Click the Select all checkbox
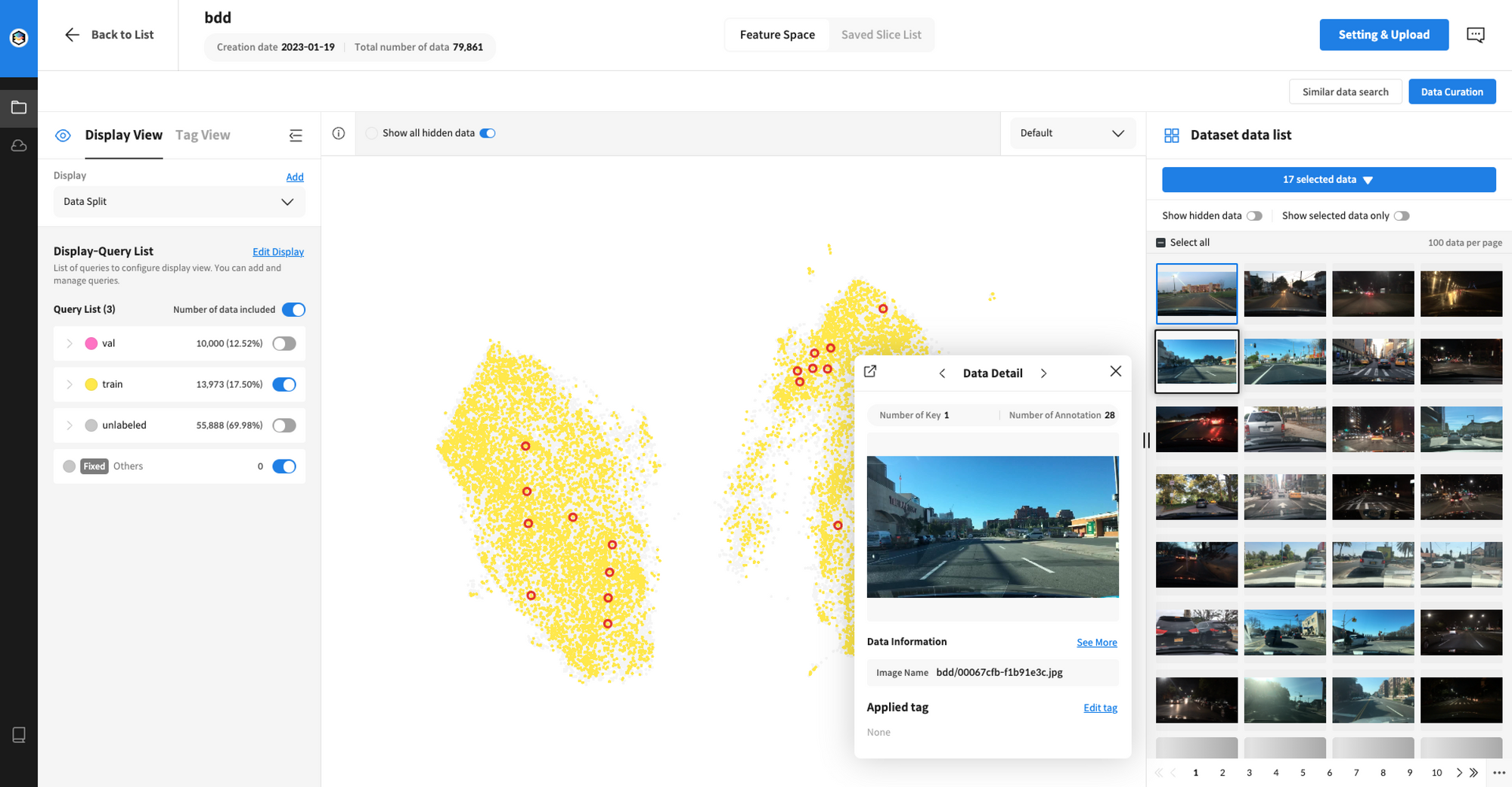The image size is (1512, 787). tap(1160, 243)
